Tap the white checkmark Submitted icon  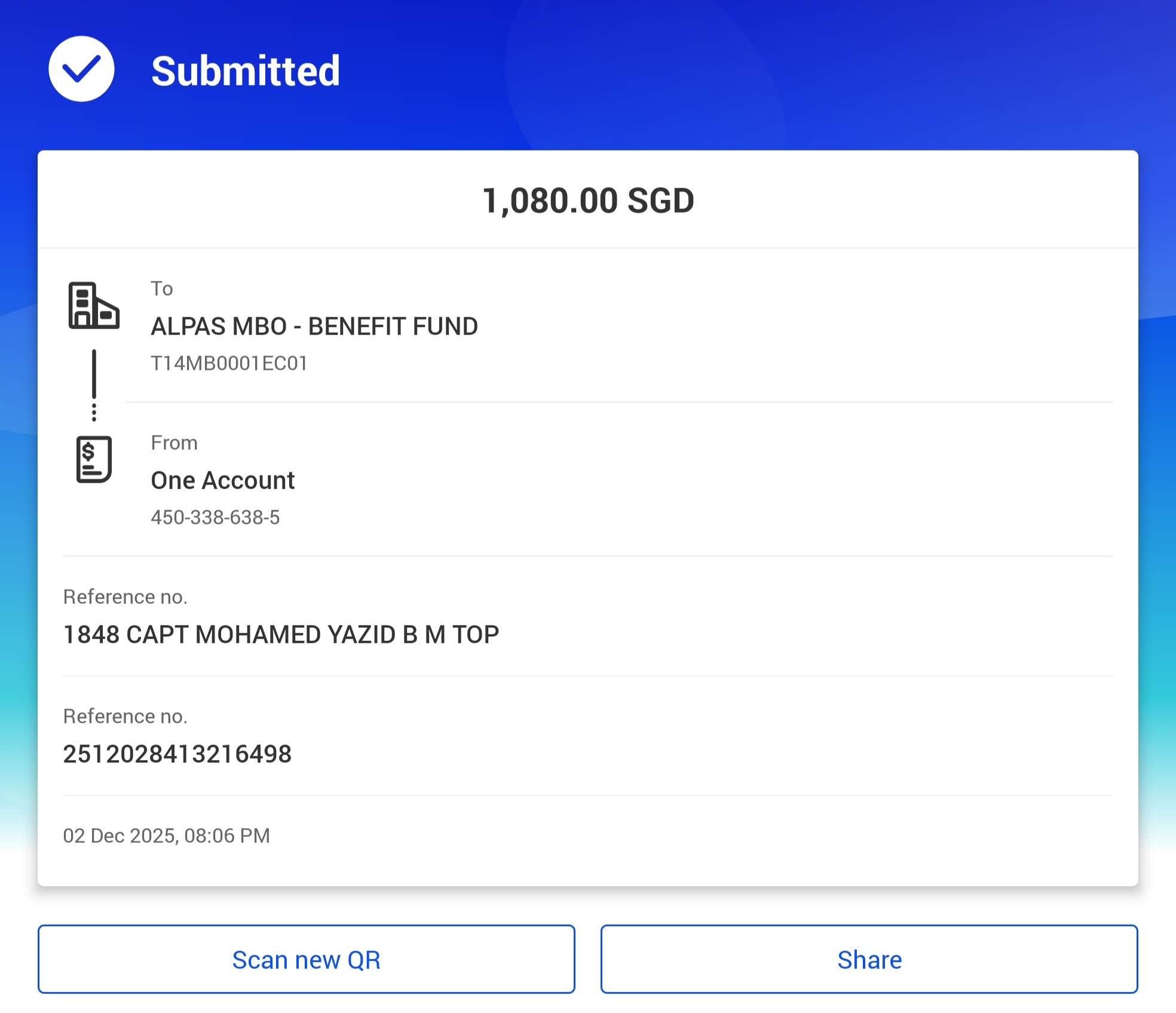(81, 69)
